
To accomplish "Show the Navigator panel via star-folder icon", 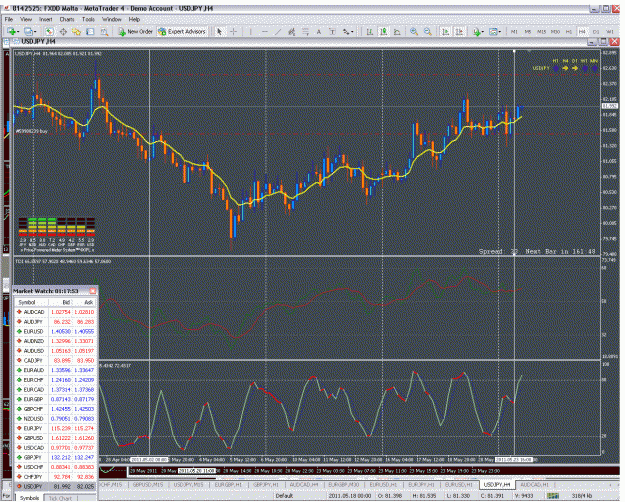I will [x=77, y=31].
